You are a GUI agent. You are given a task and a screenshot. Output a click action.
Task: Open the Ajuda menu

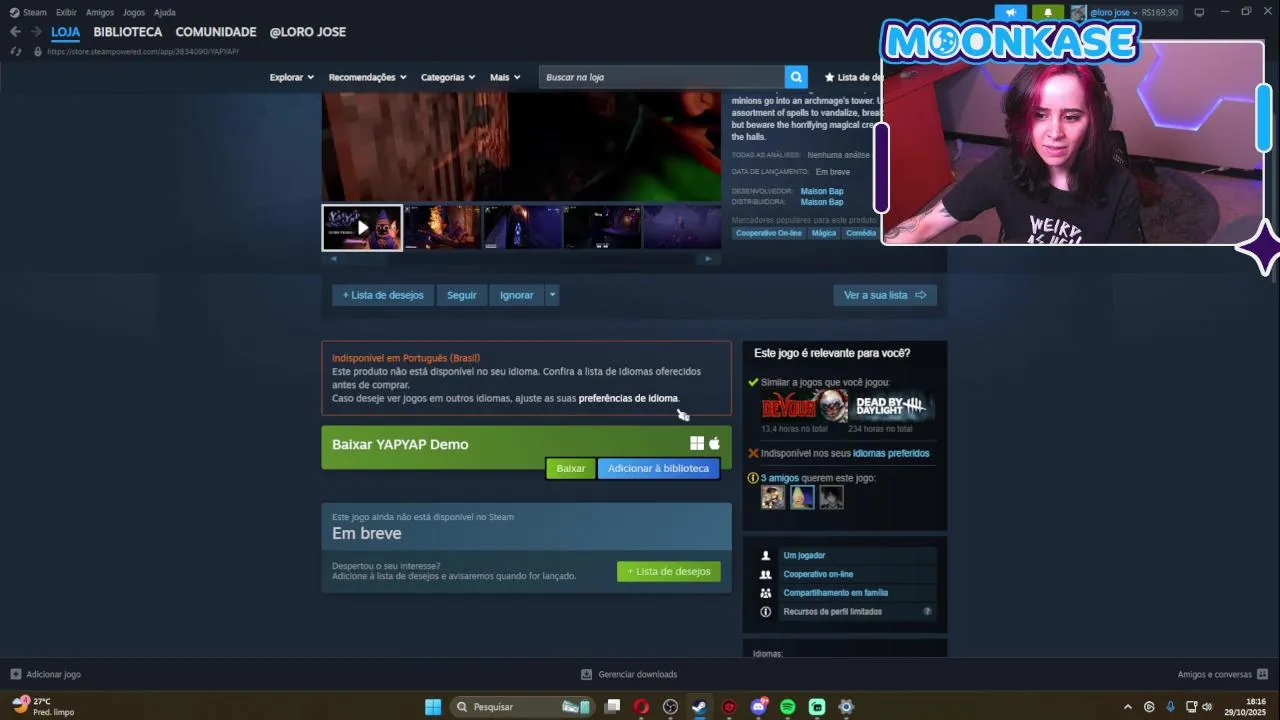click(x=165, y=12)
